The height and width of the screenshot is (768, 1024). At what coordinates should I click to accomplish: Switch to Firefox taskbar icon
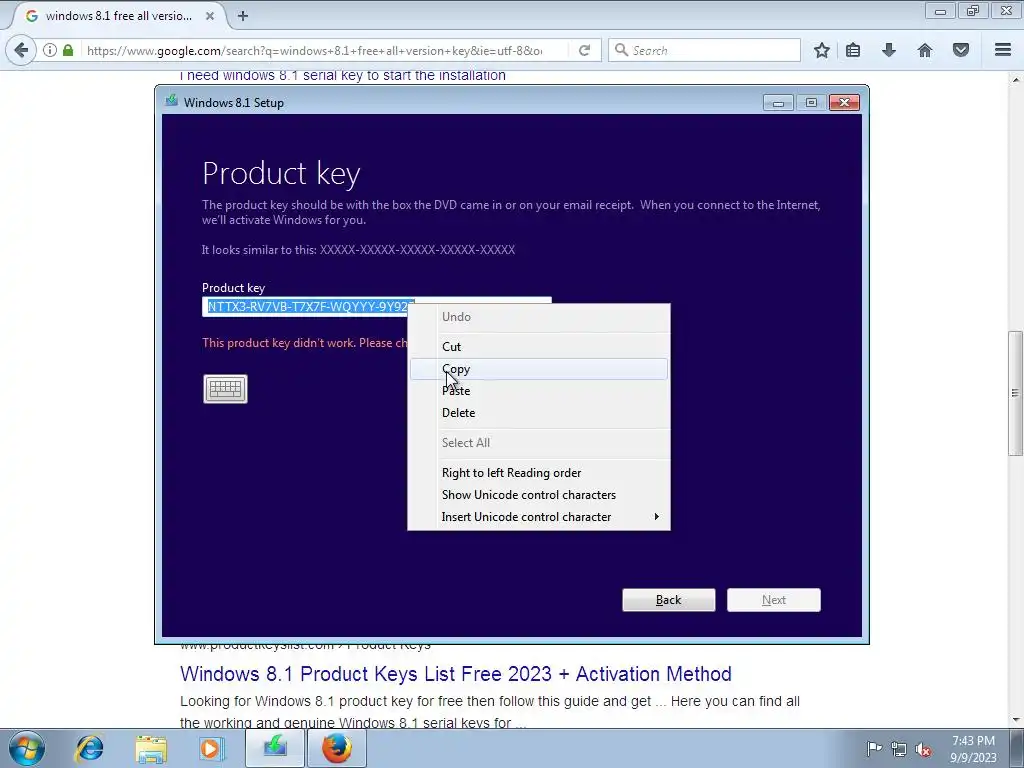coord(336,748)
